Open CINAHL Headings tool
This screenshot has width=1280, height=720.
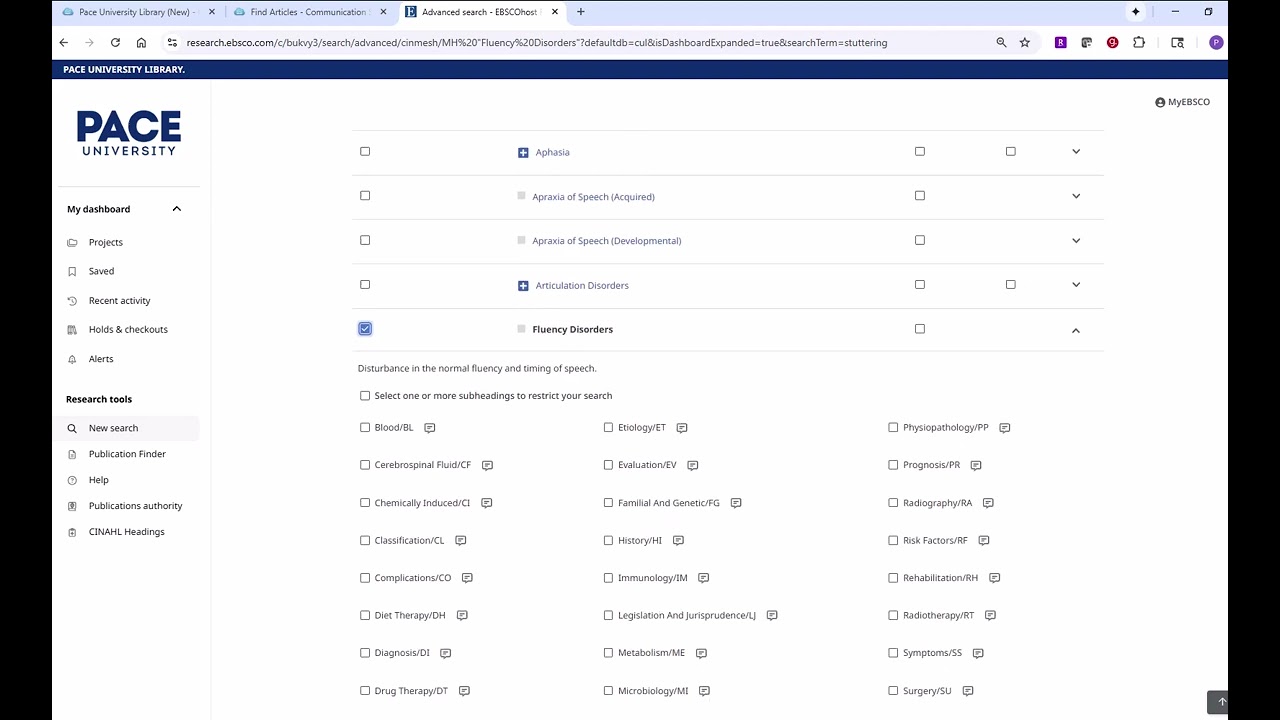(126, 532)
